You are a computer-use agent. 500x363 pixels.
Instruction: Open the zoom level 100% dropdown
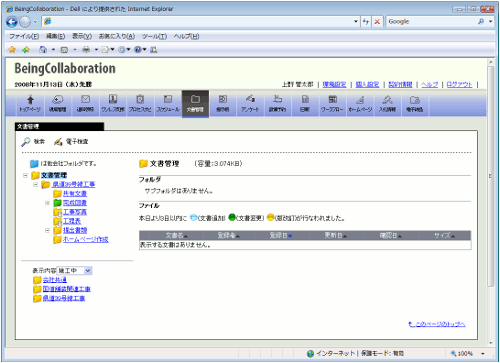(x=483, y=354)
